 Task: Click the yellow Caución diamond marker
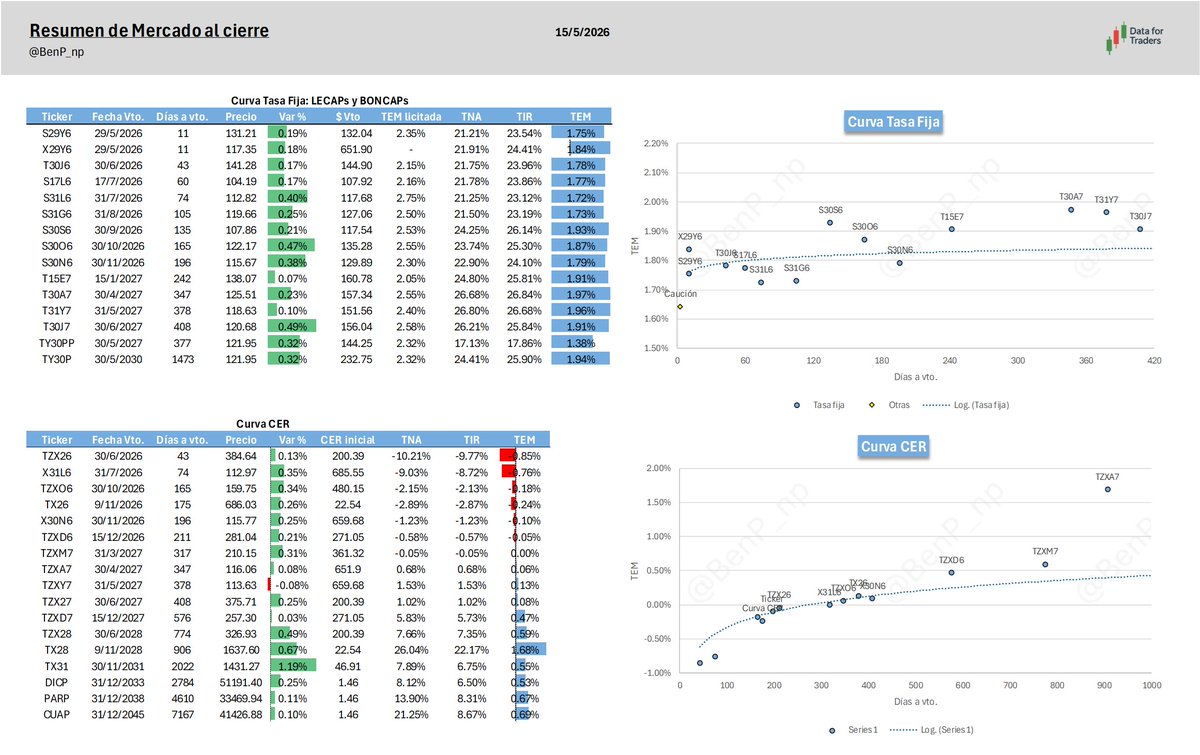coord(680,306)
